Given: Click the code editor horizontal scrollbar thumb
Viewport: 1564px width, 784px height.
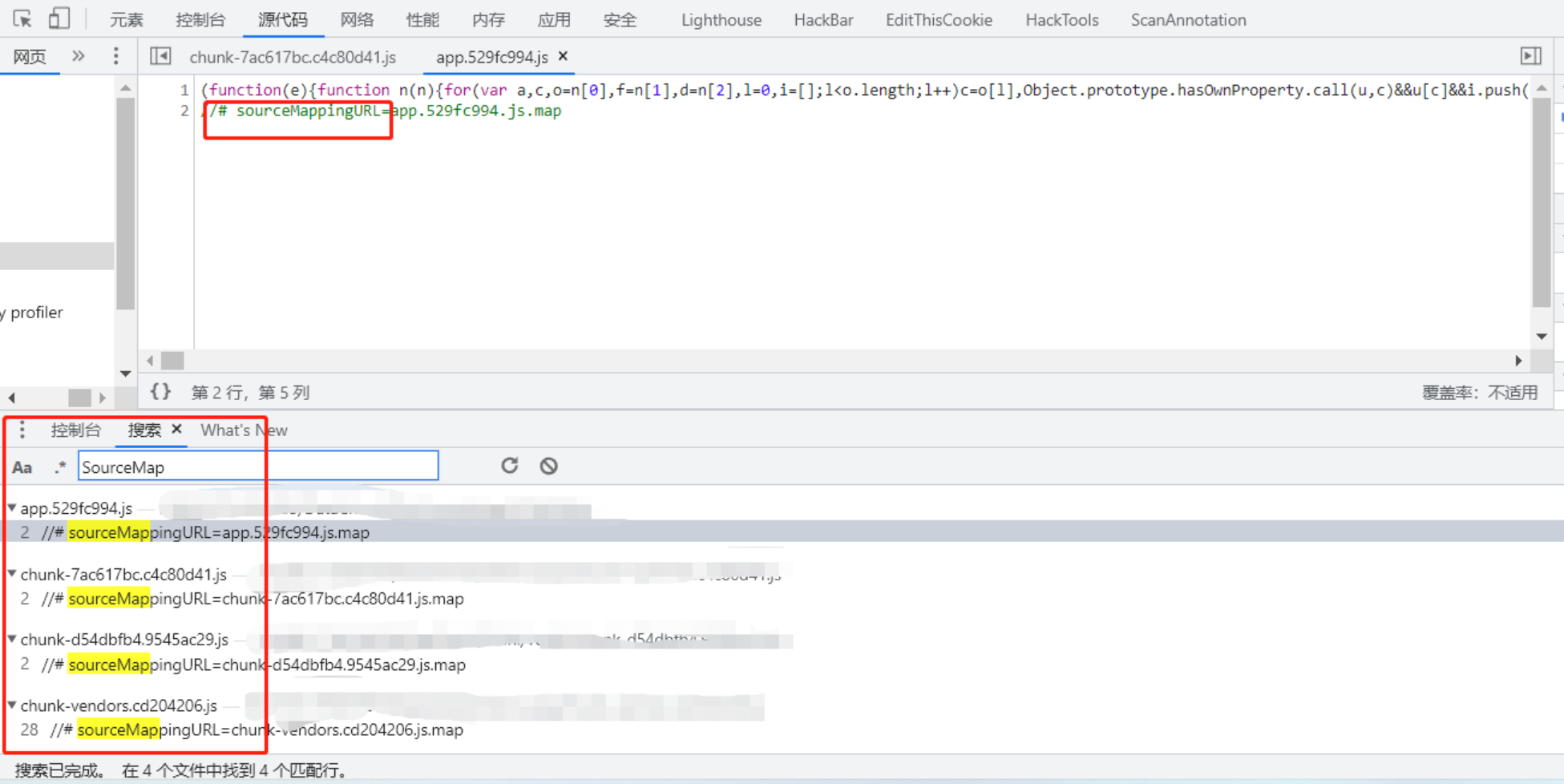Looking at the screenshot, I should coord(172,361).
